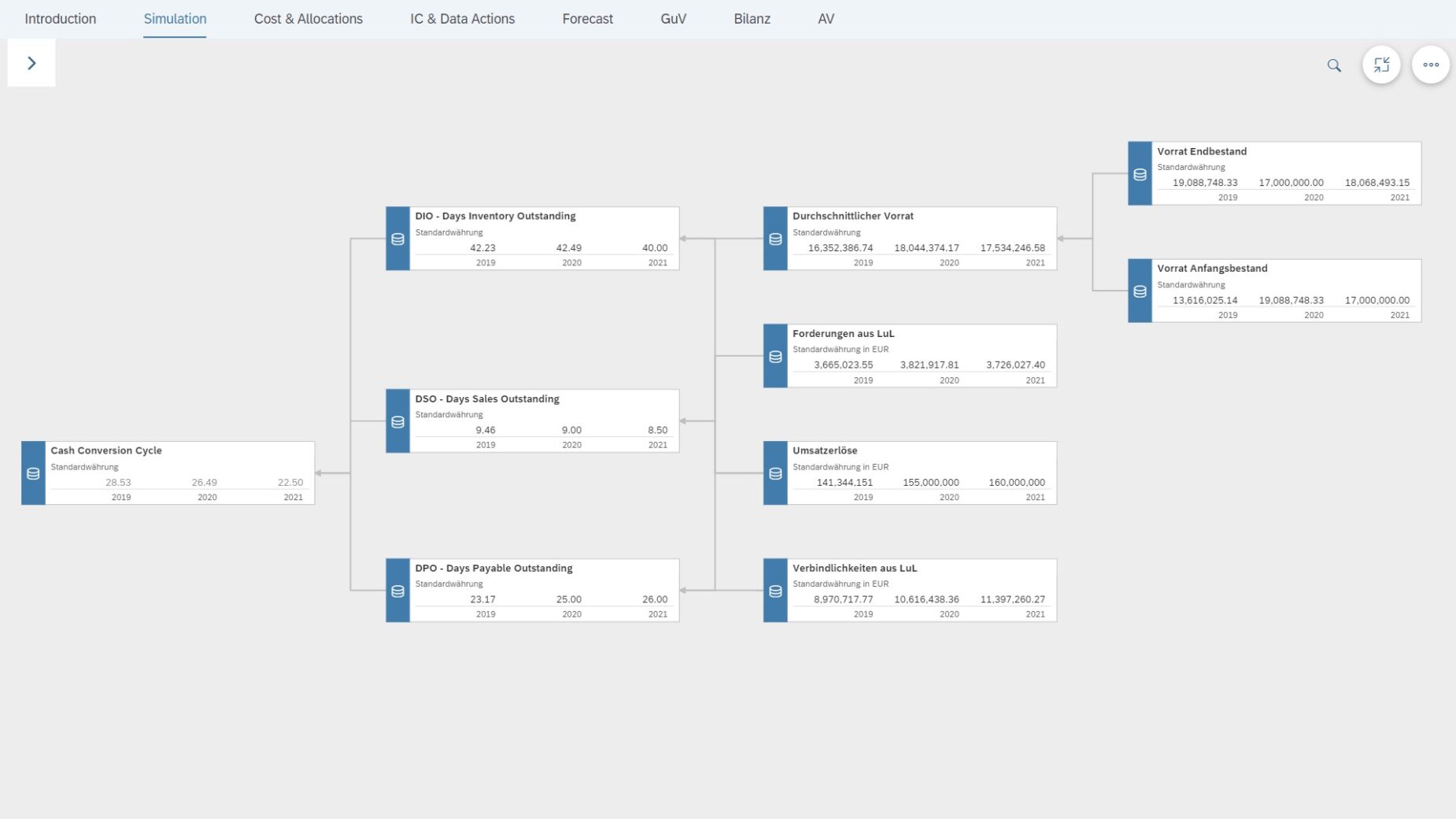
Task: Switch to the Introduction tab
Action: (61, 19)
